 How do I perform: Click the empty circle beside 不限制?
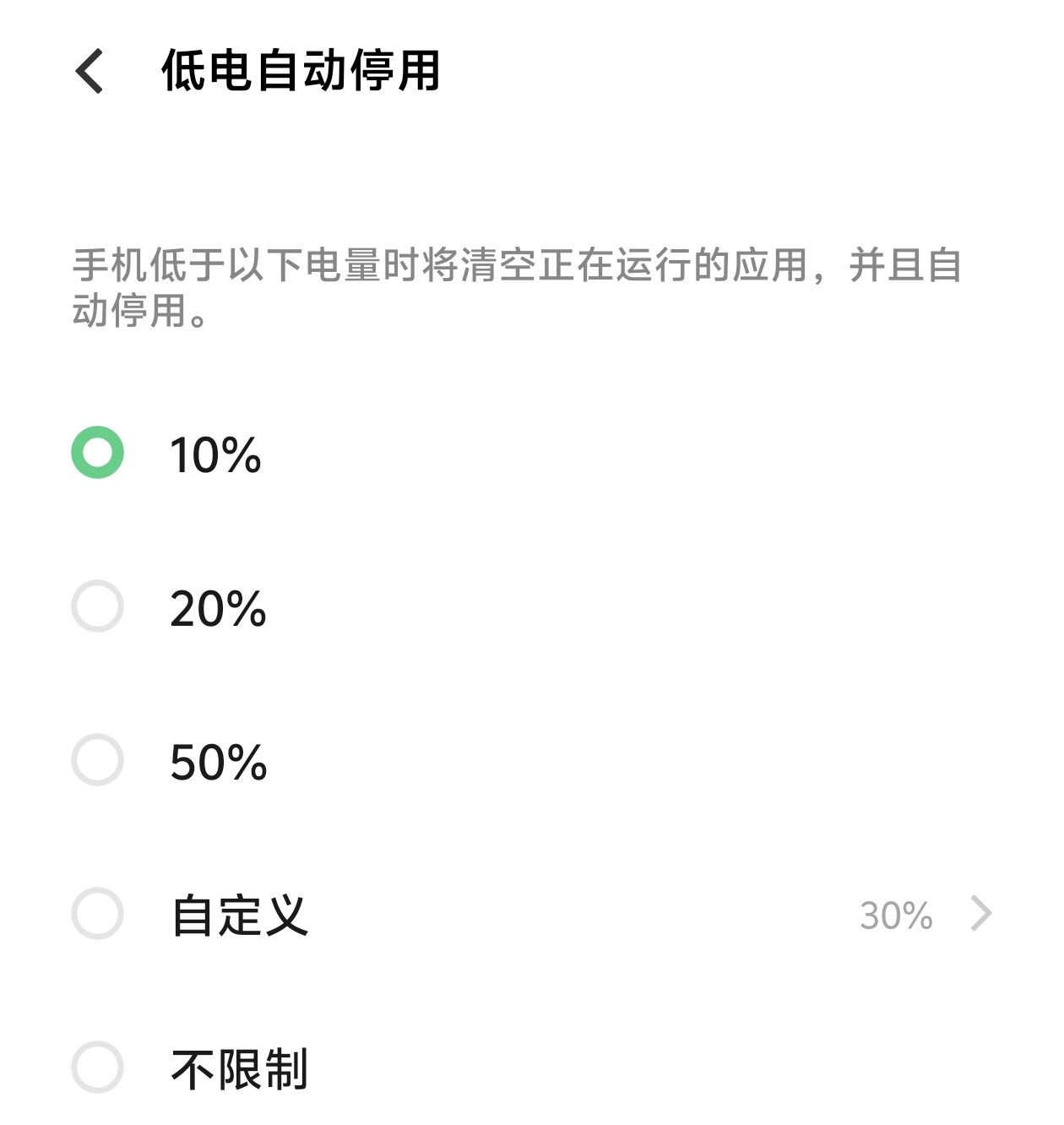pyautogui.click(x=98, y=1068)
